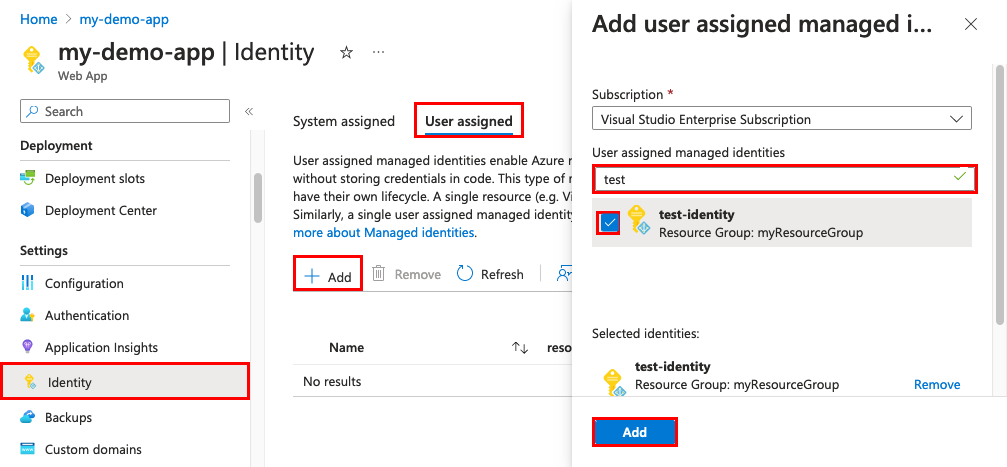The width and height of the screenshot is (1007, 467).
Task: Click the Refresh toolbar button
Action: [x=490, y=274]
